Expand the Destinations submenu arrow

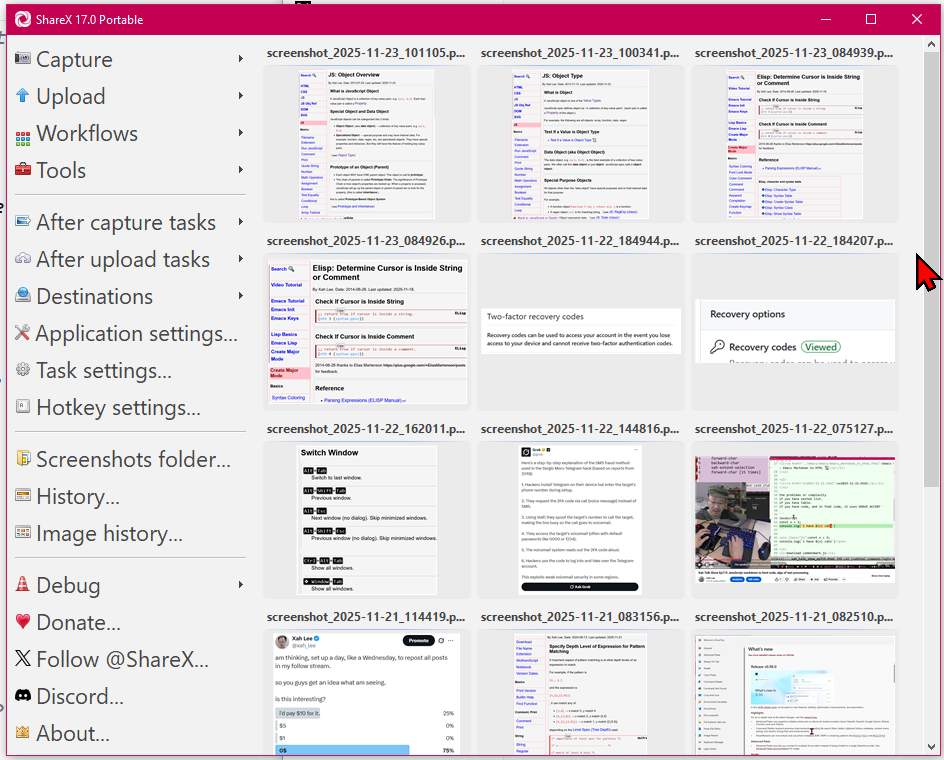241,297
